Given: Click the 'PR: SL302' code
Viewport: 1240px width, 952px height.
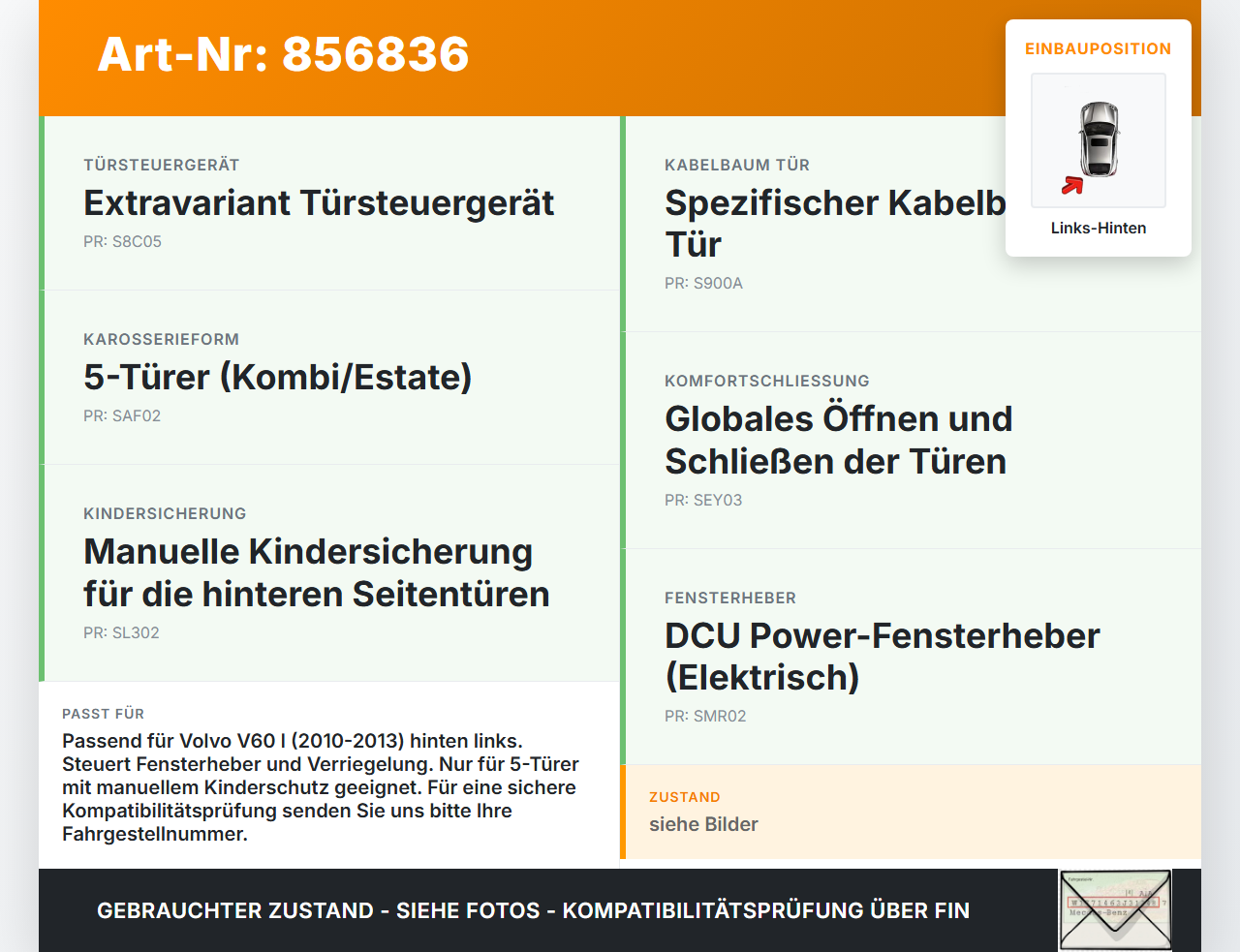Looking at the screenshot, I should (121, 633).
